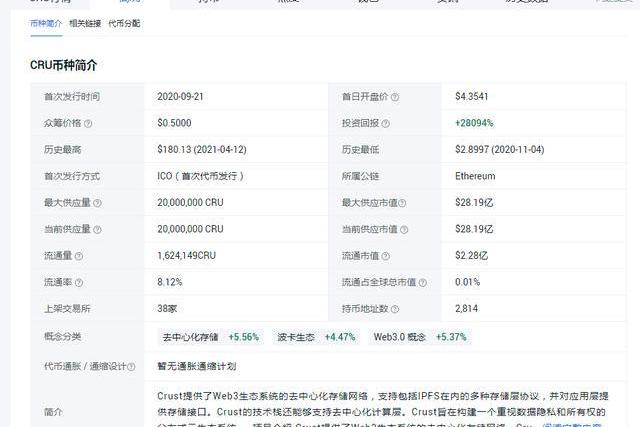The height and width of the screenshot is (427, 640).
Task: Select the 代币分配 tab
Action: click(124, 23)
